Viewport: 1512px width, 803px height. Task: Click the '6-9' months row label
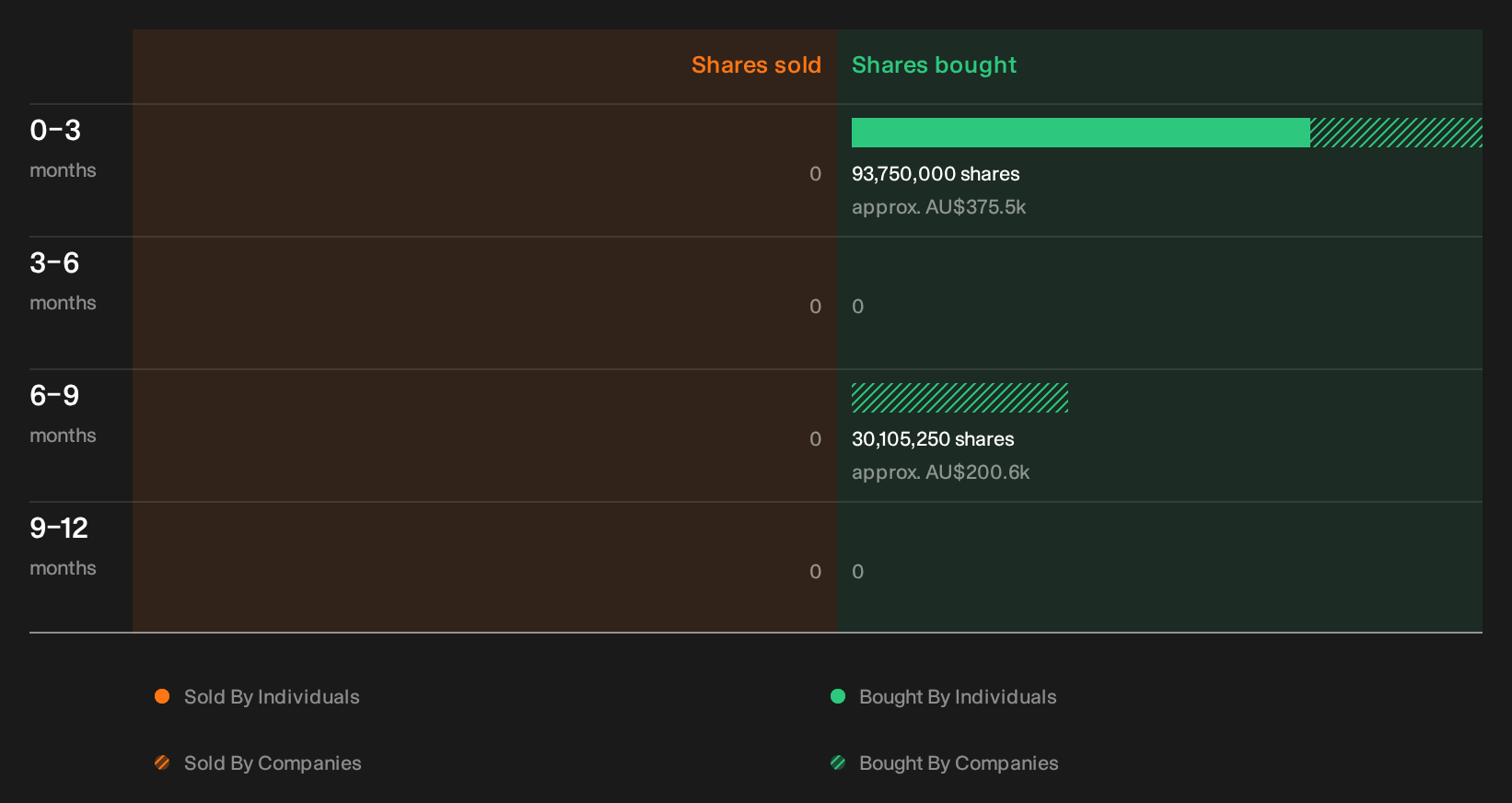(x=54, y=395)
